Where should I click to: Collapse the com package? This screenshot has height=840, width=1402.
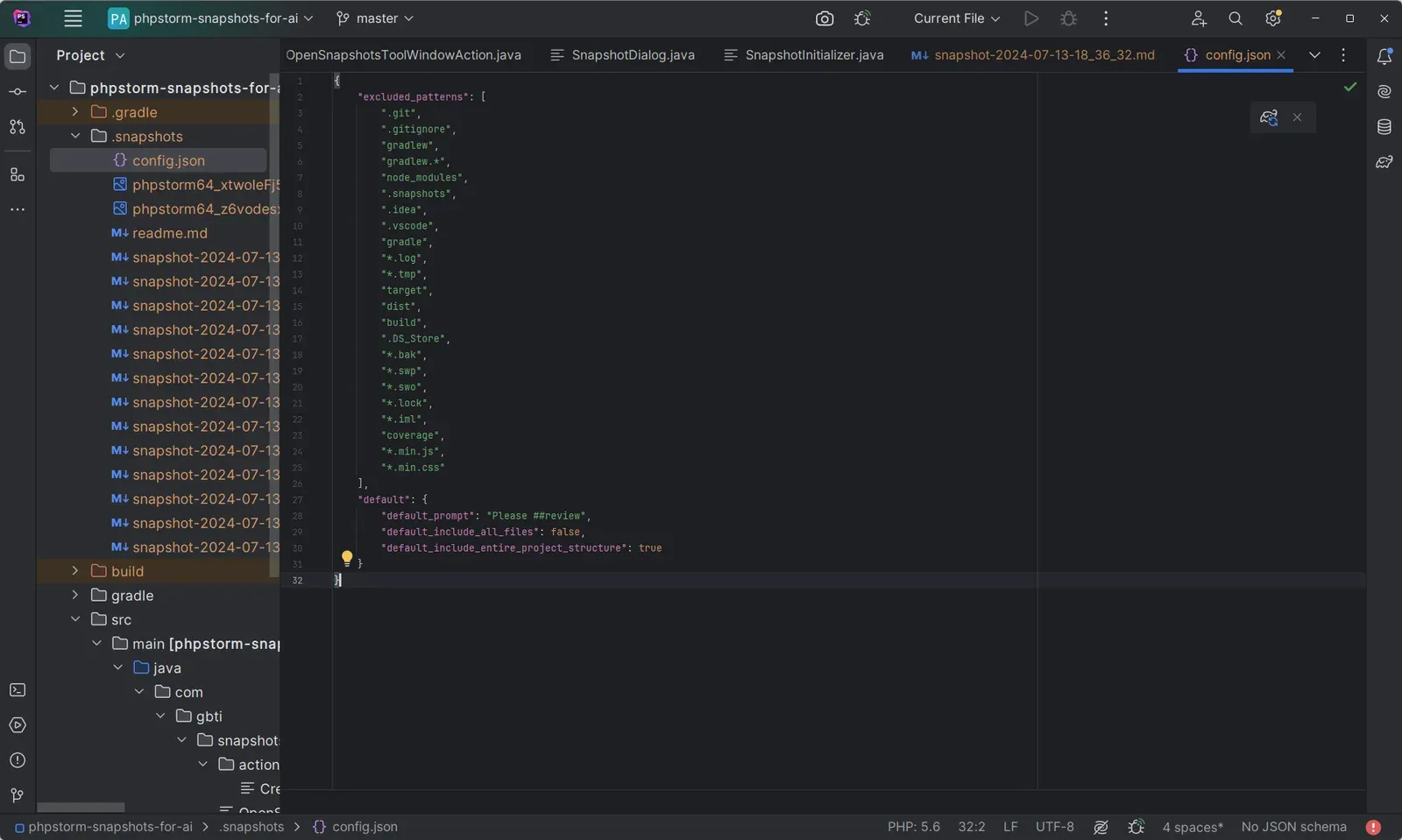click(x=138, y=692)
